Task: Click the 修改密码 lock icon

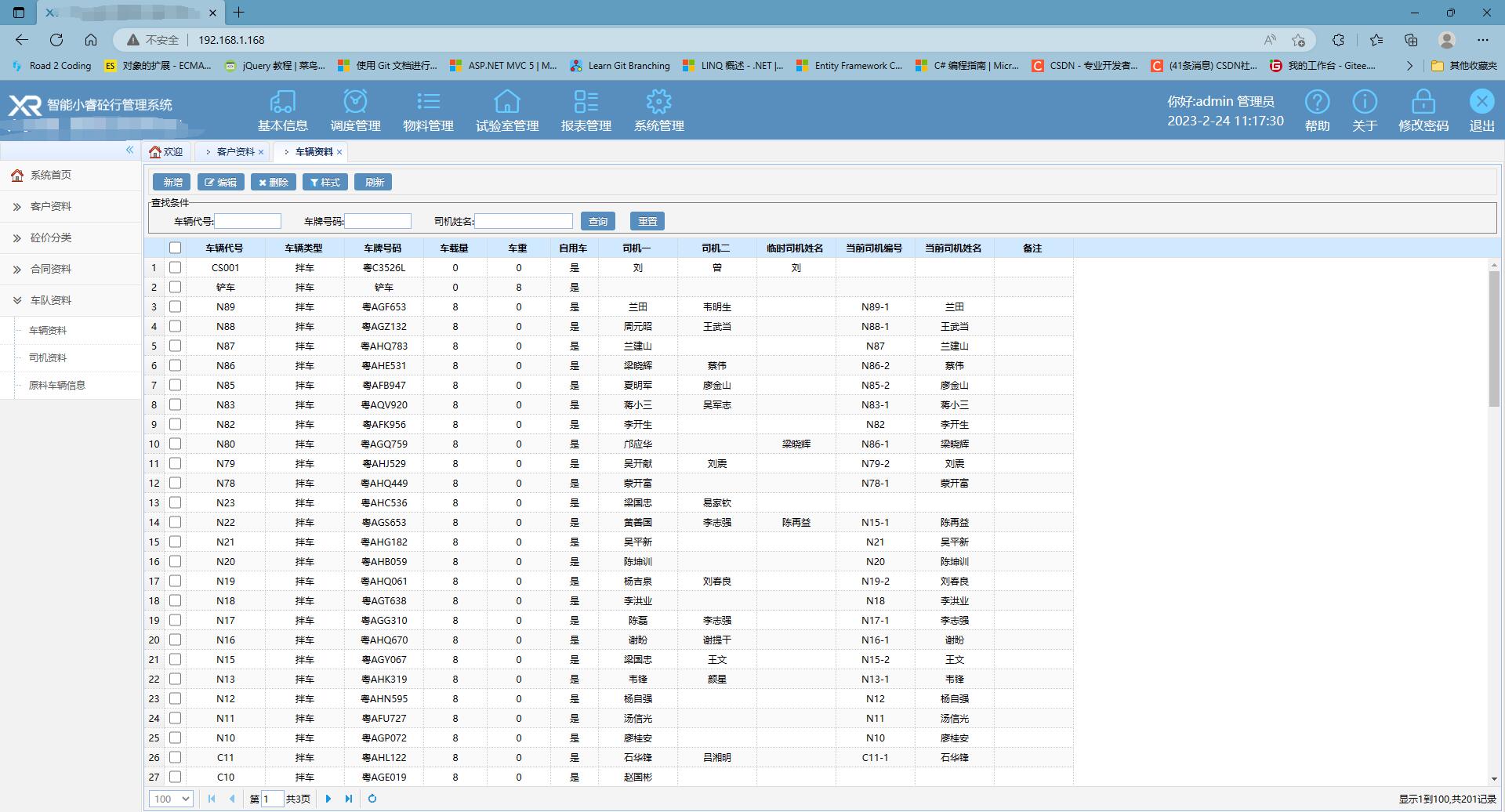Action: pos(1423,102)
